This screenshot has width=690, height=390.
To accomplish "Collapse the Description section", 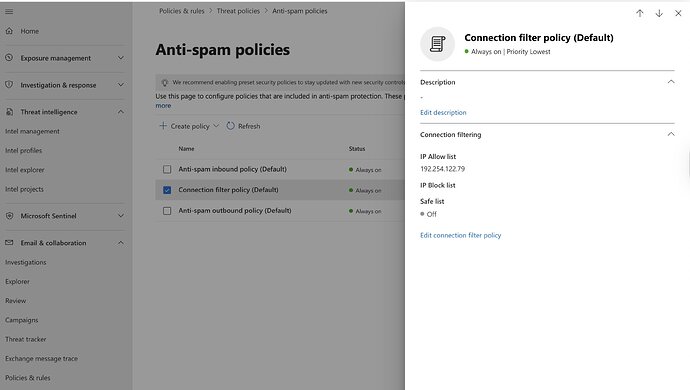I will [671, 82].
